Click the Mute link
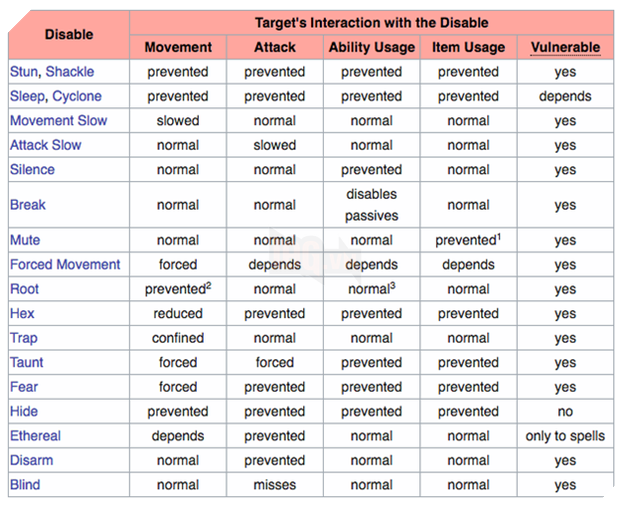The height and width of the screenshot is (511, 630). pos(25,240)
